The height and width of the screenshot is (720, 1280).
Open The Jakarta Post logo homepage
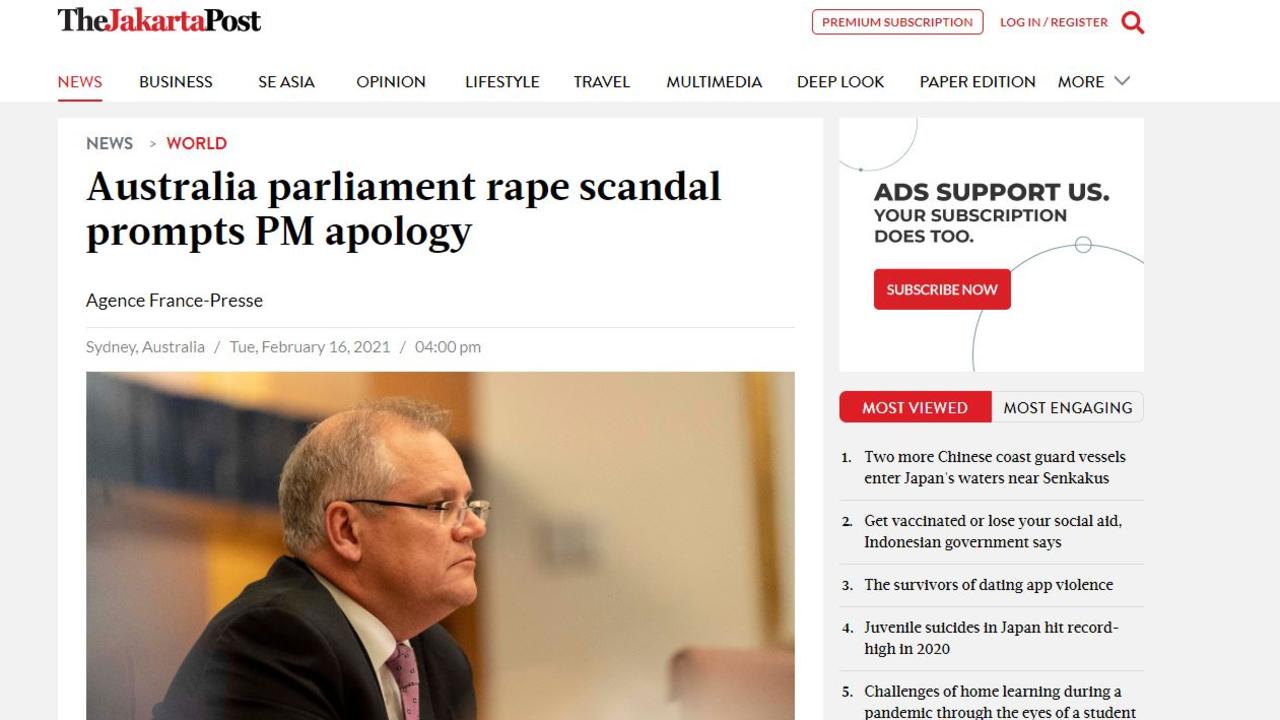point(159,20)
